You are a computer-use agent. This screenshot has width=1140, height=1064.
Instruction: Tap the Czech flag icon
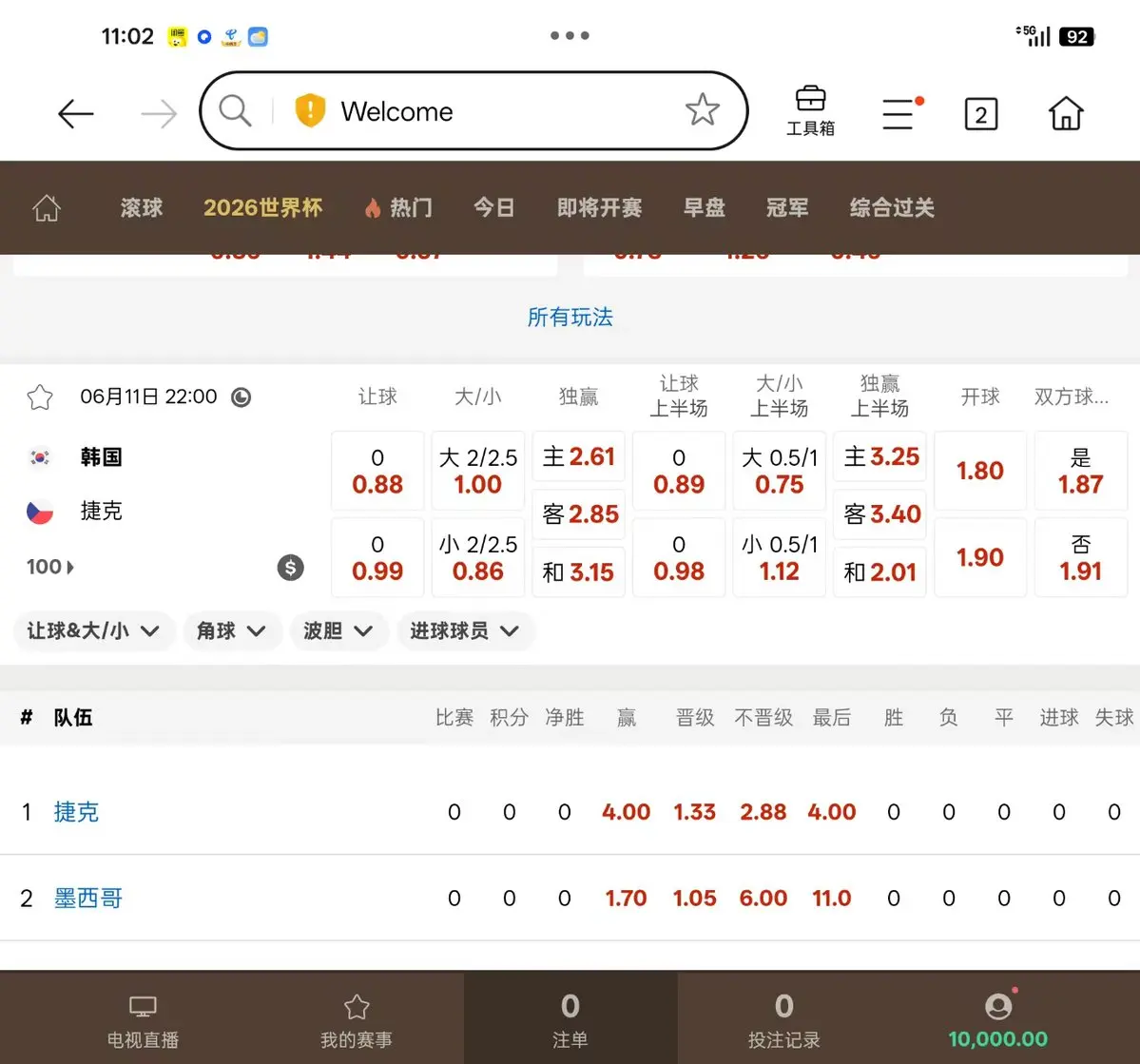40,512
